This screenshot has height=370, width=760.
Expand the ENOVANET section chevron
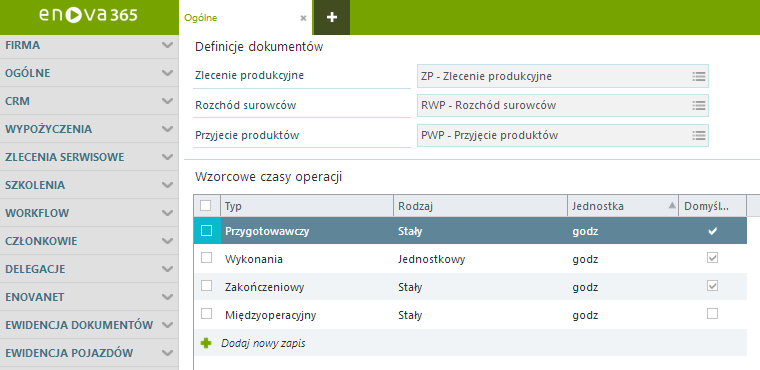[x=167, y=297]
